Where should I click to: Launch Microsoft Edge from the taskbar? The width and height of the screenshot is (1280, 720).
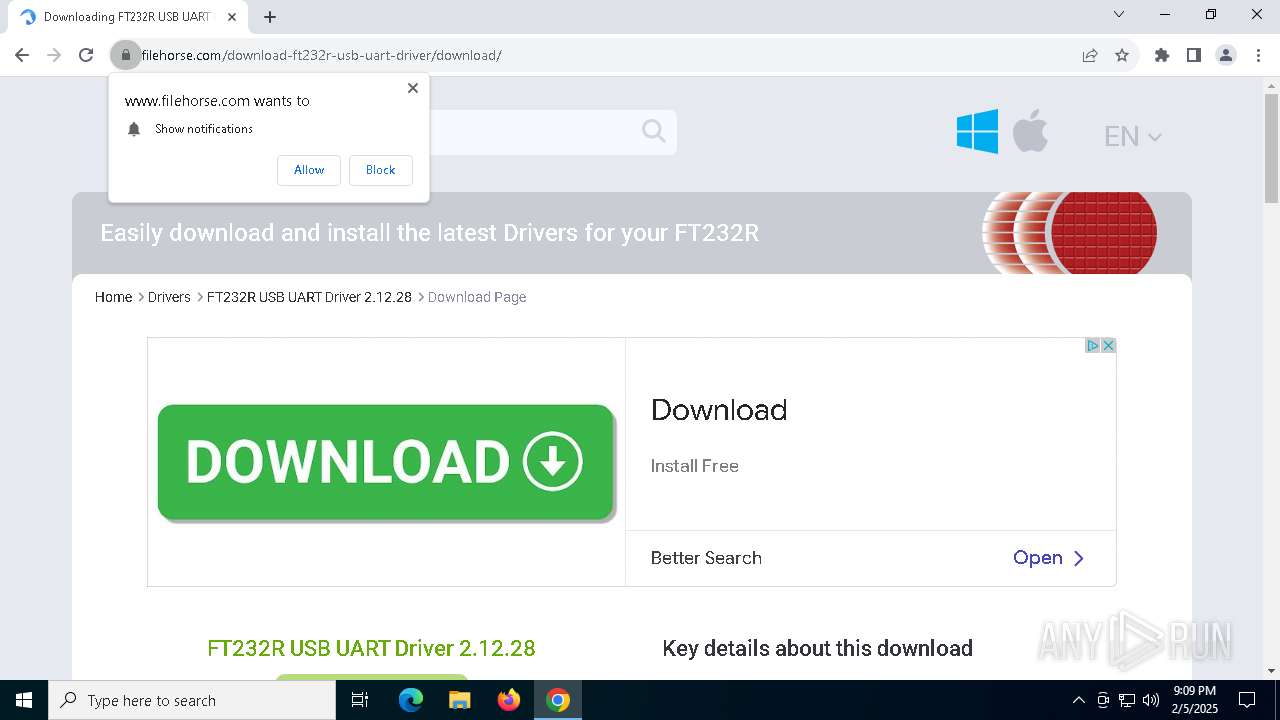[x=411, y=700]
